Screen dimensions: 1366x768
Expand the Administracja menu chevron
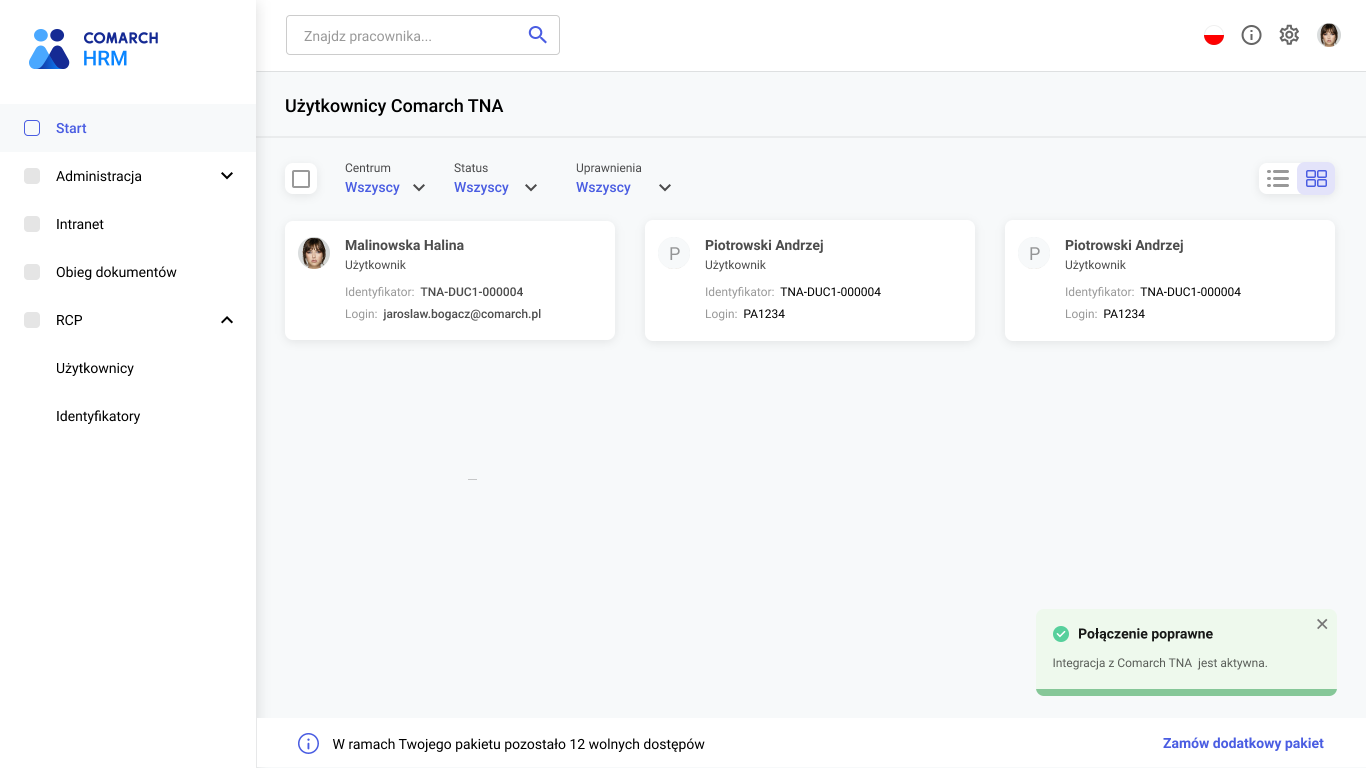227,176
